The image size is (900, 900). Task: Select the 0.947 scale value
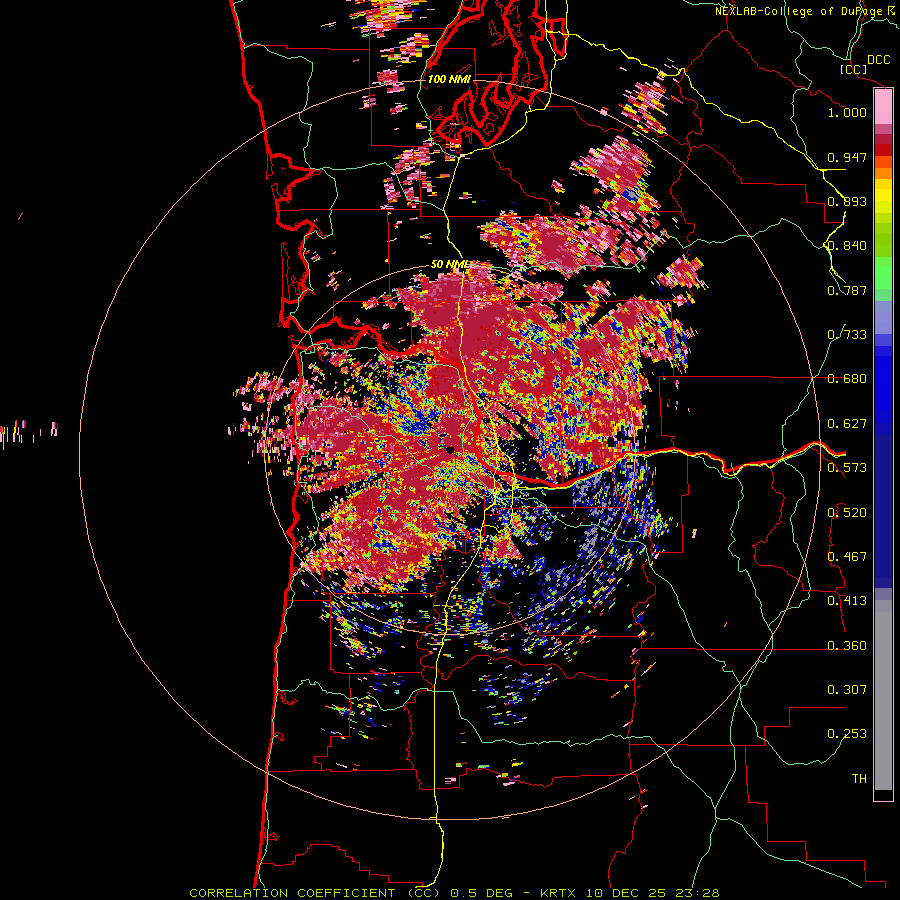847,157
